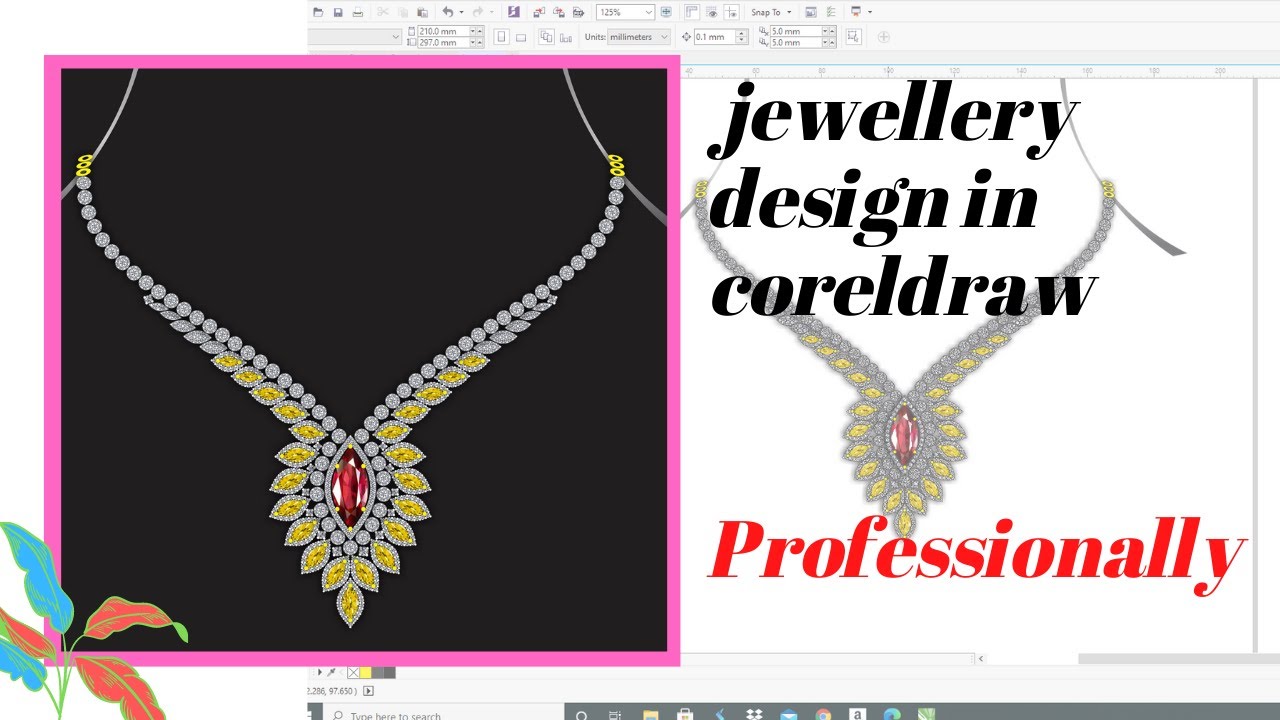Apply the layout to the Current page only
The height and width of the screenshot is (720, 1280).
coord(566,37)
